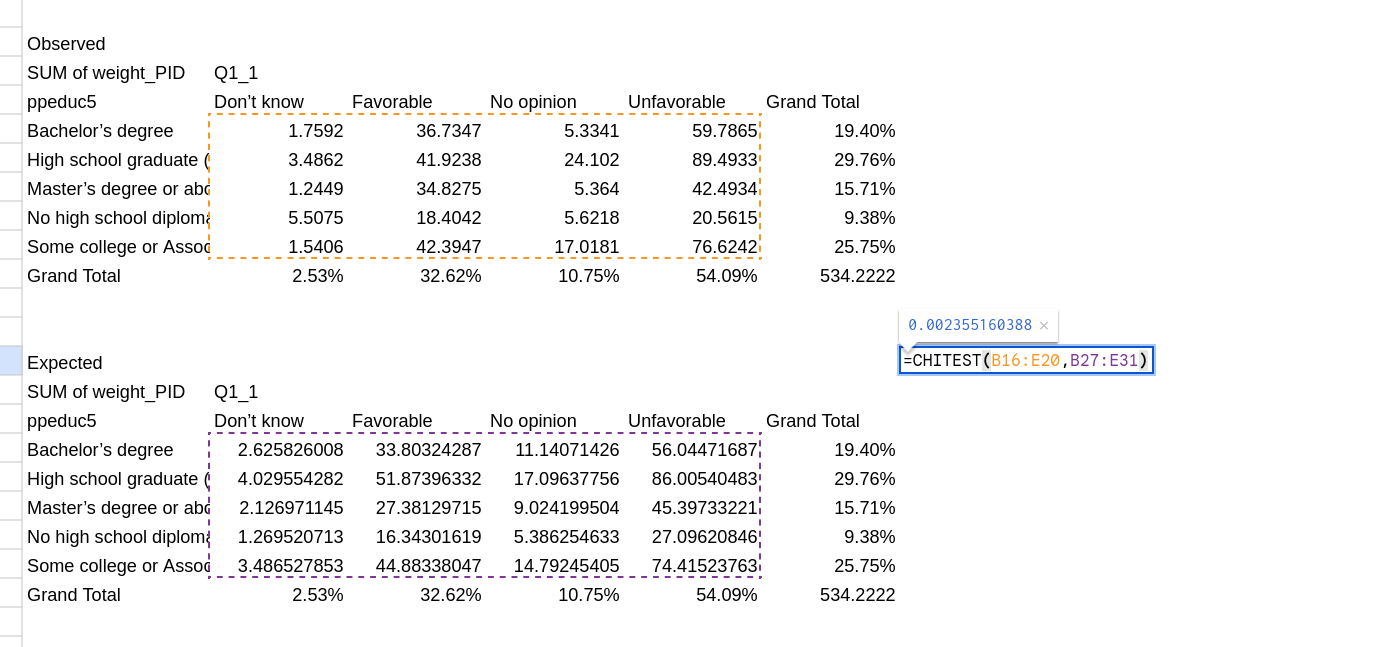Image resolution: width=1395 pixels, height=647 pixels.
Task: Select the Unfavorable column header in the Observed table
Action: click(x=677, y=102)
